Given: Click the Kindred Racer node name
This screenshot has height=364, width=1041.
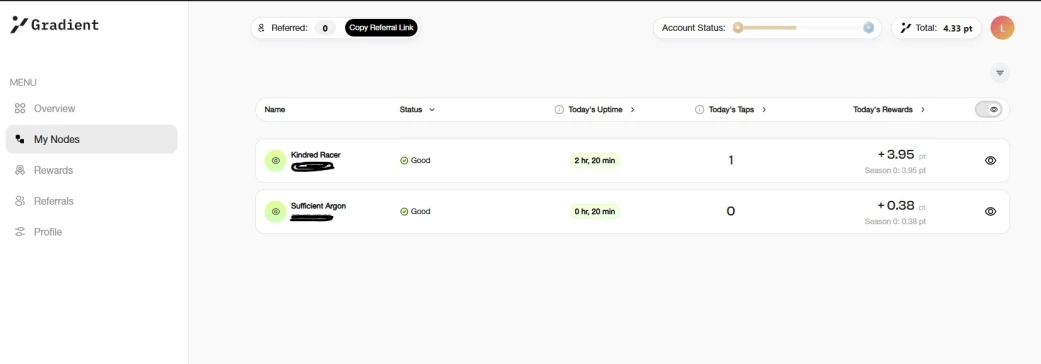Looking at the screenshot, I should pos(315,155).
